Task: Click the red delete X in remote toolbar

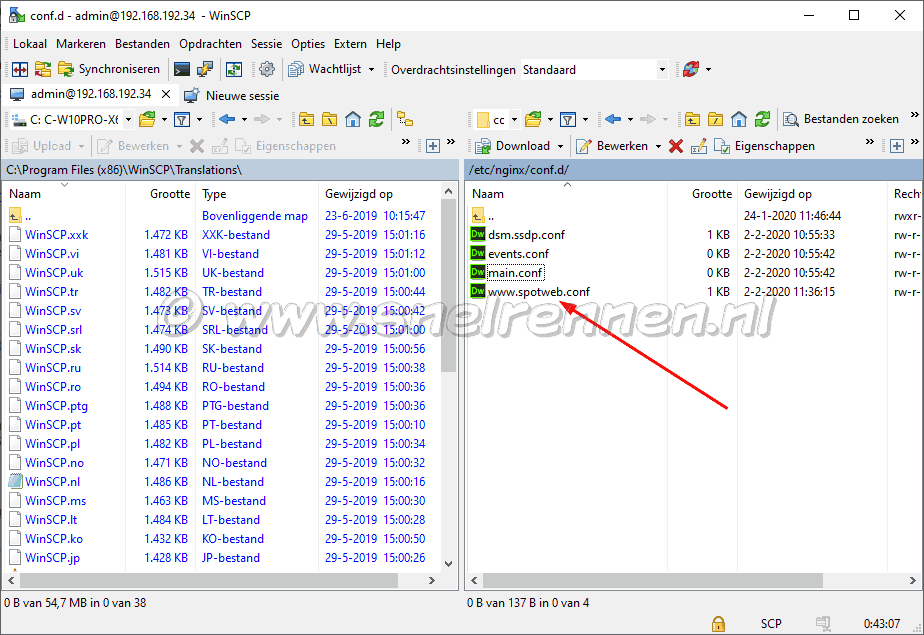Action: 676,146
